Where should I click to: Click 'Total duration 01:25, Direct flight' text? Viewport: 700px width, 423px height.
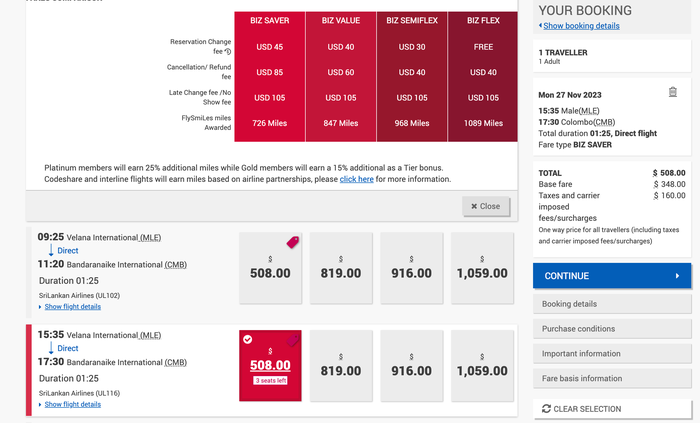[x=597, y=133]
